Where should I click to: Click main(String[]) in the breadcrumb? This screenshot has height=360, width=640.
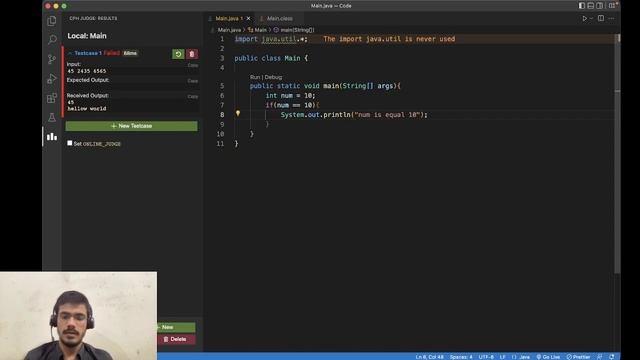tap(294, 30)
